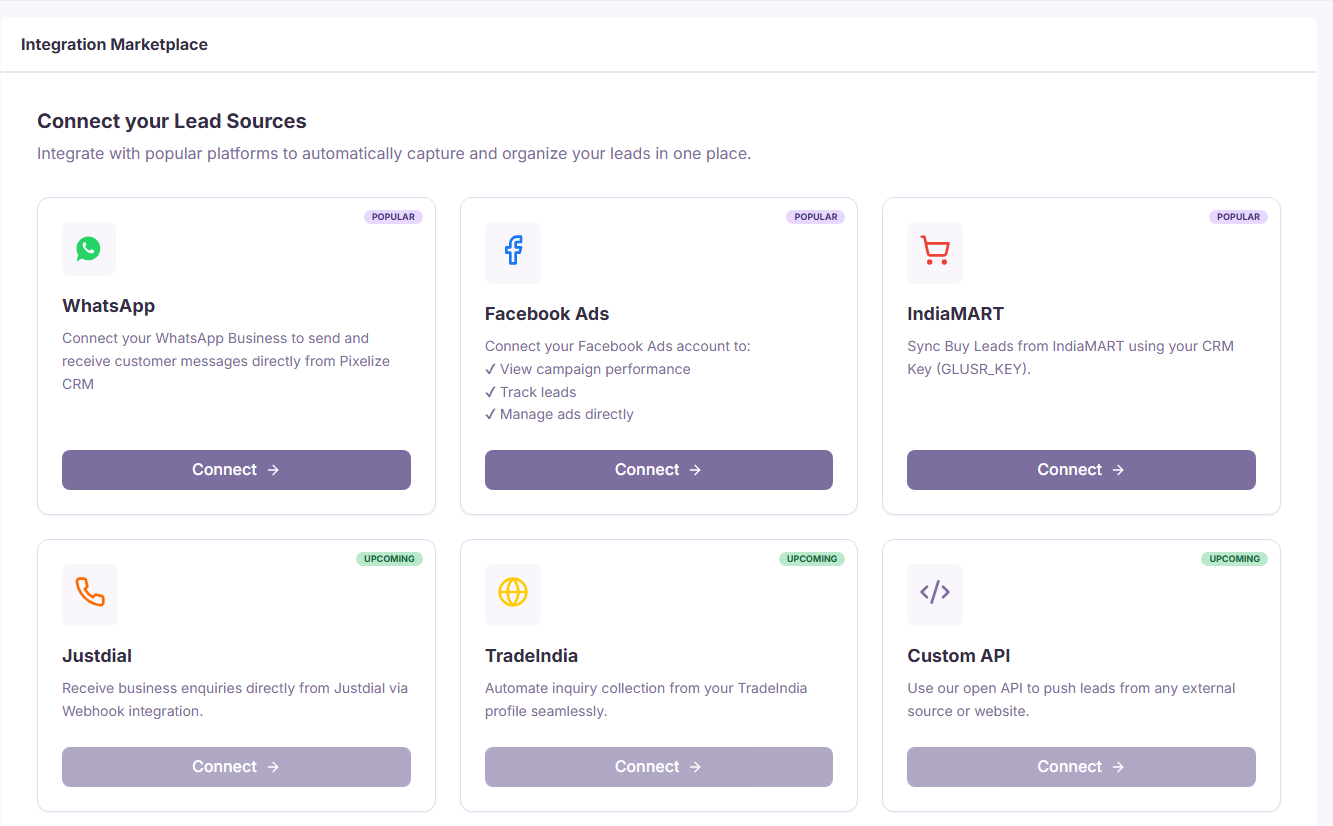The image size is (1333, 826).
Task: Click the TradeIndia inquiry collection description
Action: (x=646, y=700)
